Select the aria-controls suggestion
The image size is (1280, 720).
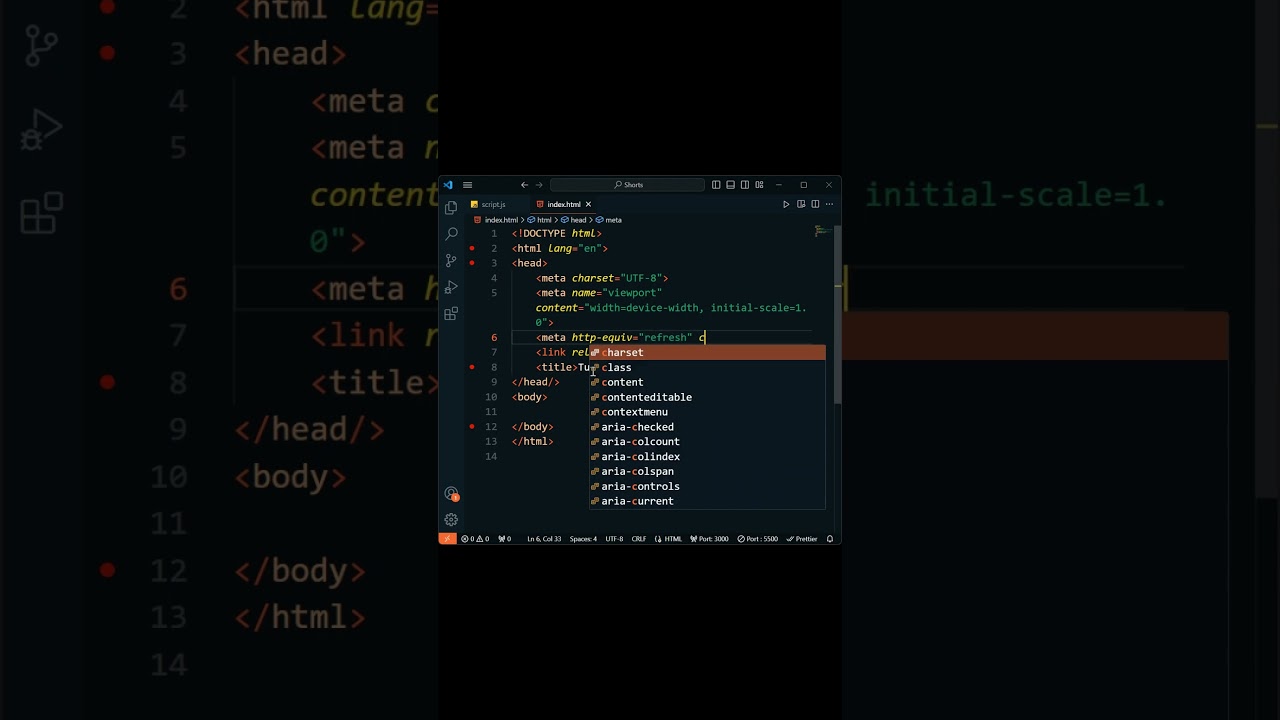tap(707, 486)
